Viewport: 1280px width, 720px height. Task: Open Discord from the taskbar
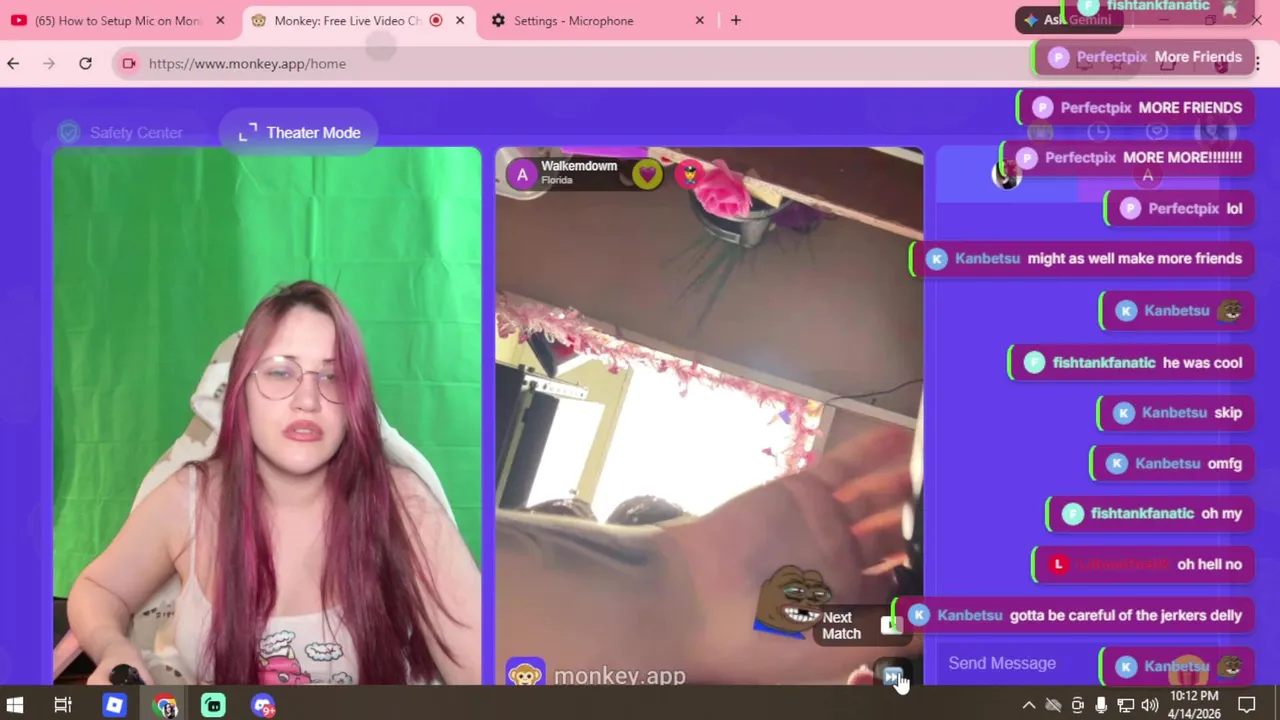click(x=263, y=705)
